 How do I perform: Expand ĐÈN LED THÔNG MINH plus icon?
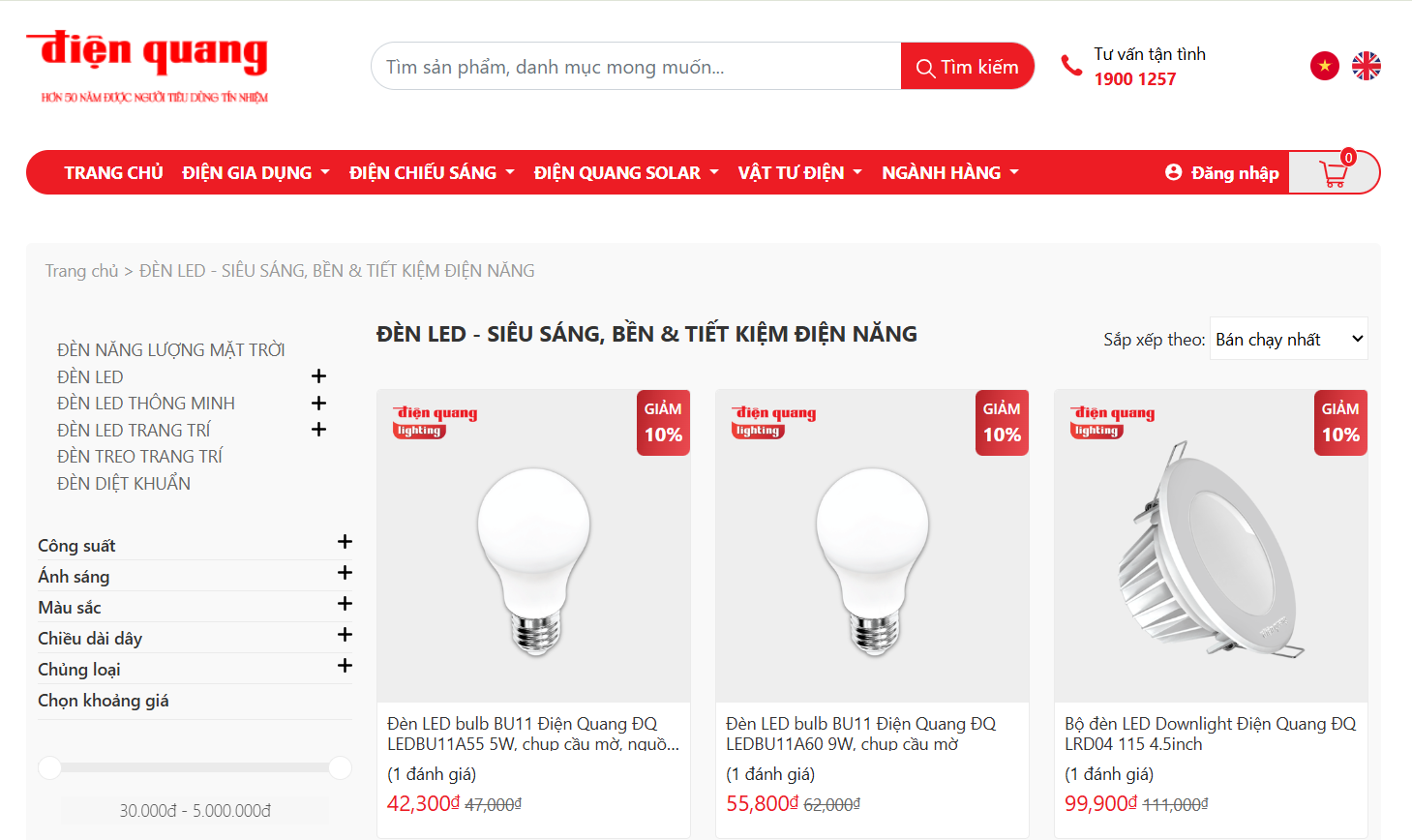tap(318, 403)
